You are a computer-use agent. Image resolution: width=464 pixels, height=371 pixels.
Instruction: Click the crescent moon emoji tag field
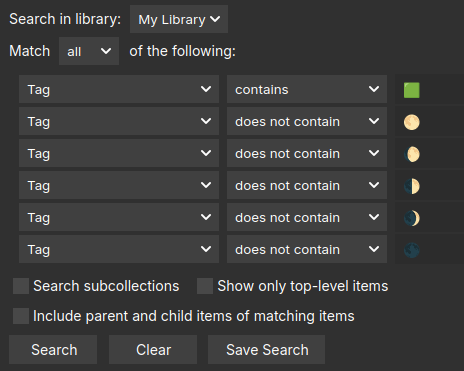pos(429,217)
